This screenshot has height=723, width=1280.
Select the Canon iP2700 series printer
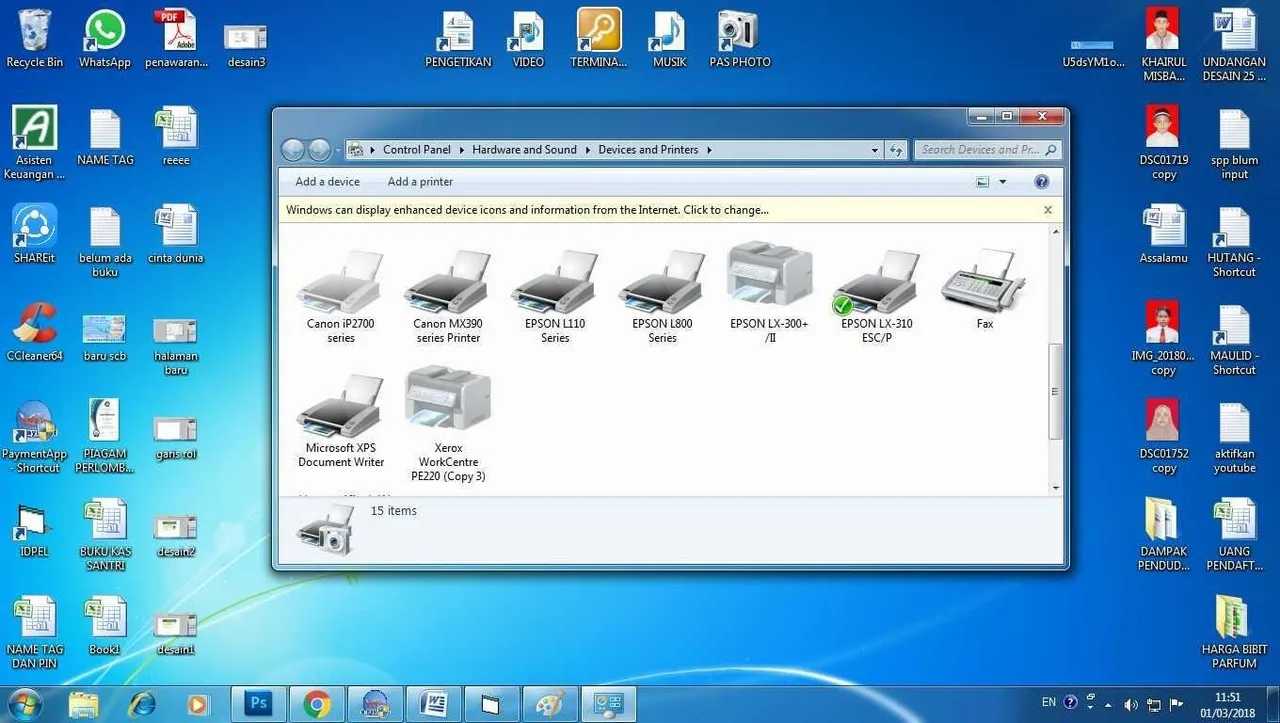[x=340, y=295]
